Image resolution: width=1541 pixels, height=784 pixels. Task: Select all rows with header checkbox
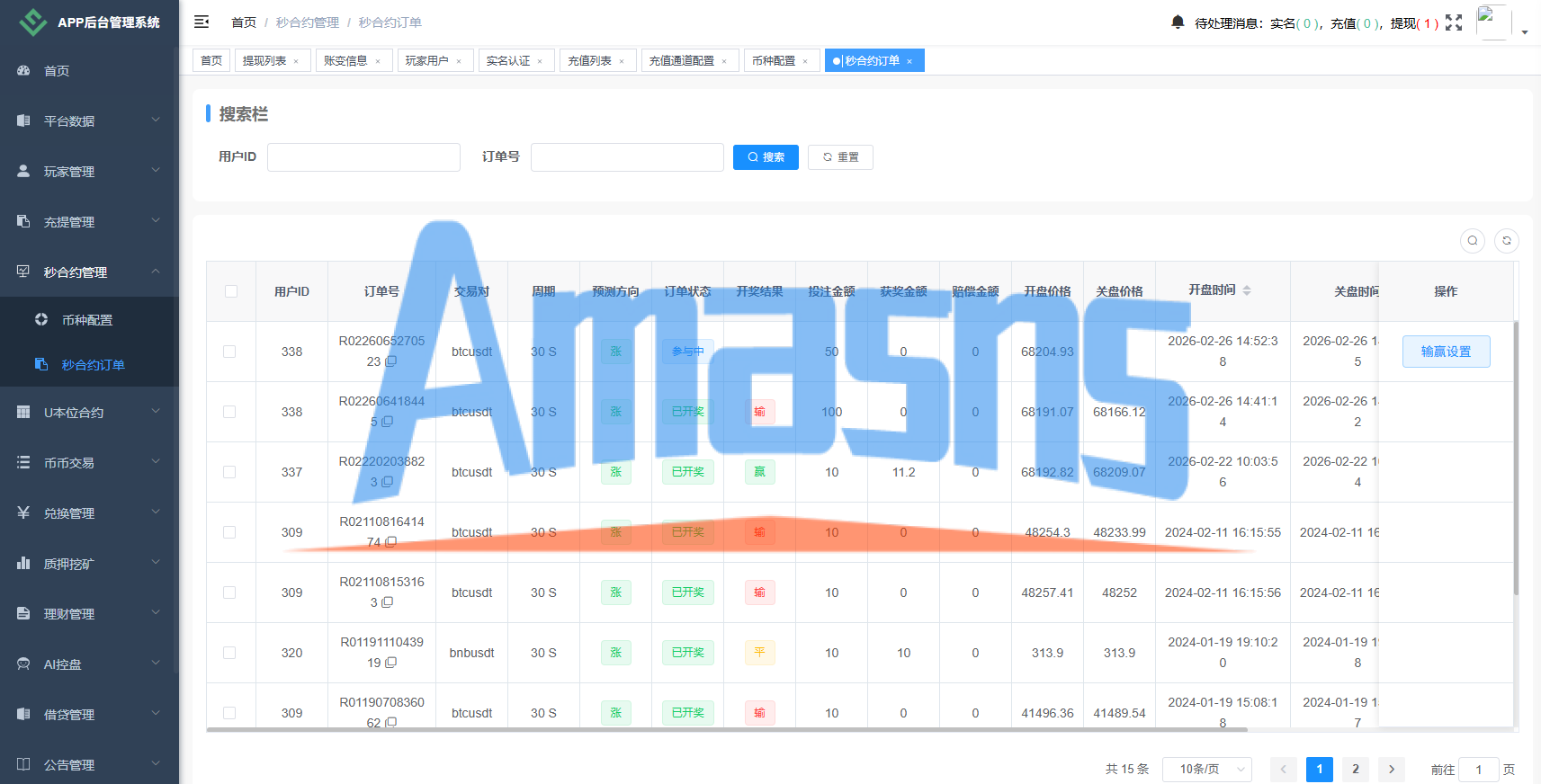click(231, 291)
